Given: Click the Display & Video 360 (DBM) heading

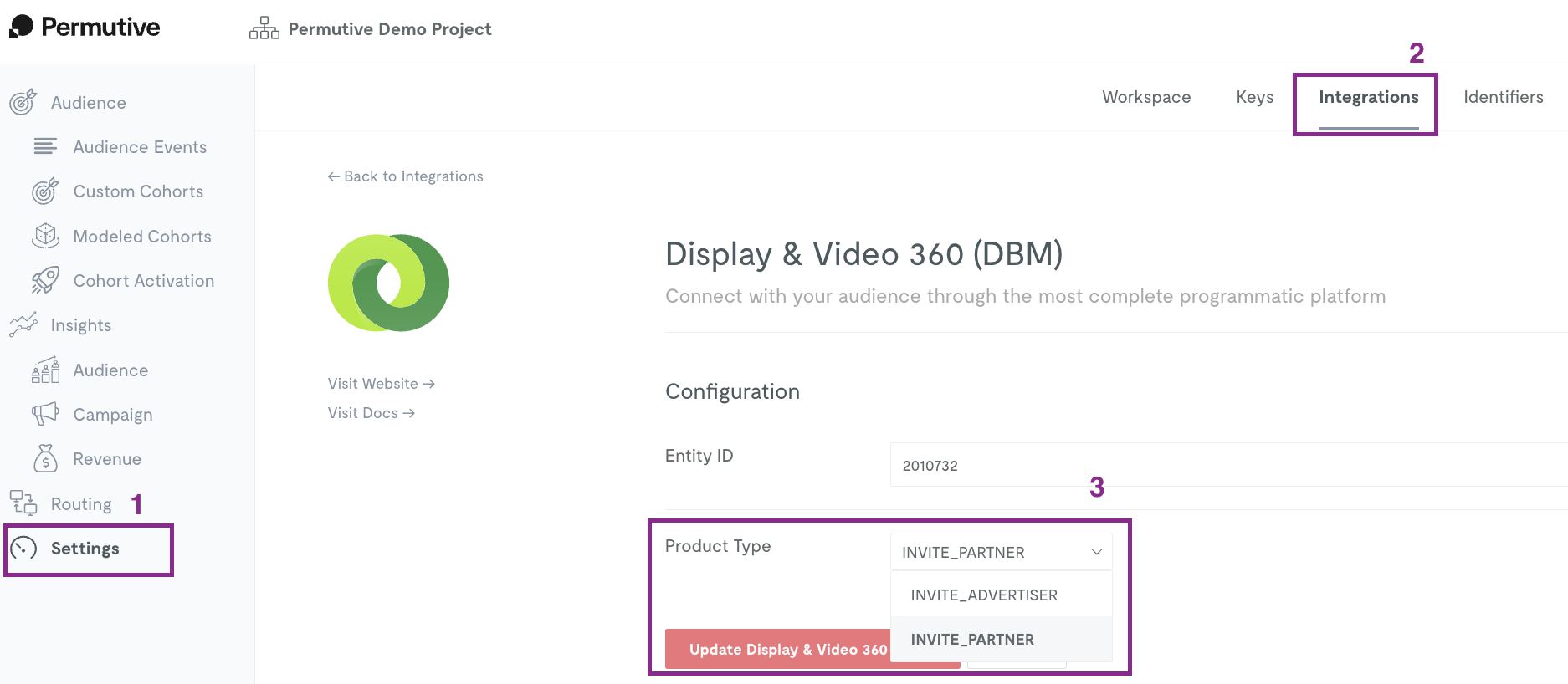Looking at the screenshot, I should 863,253.
